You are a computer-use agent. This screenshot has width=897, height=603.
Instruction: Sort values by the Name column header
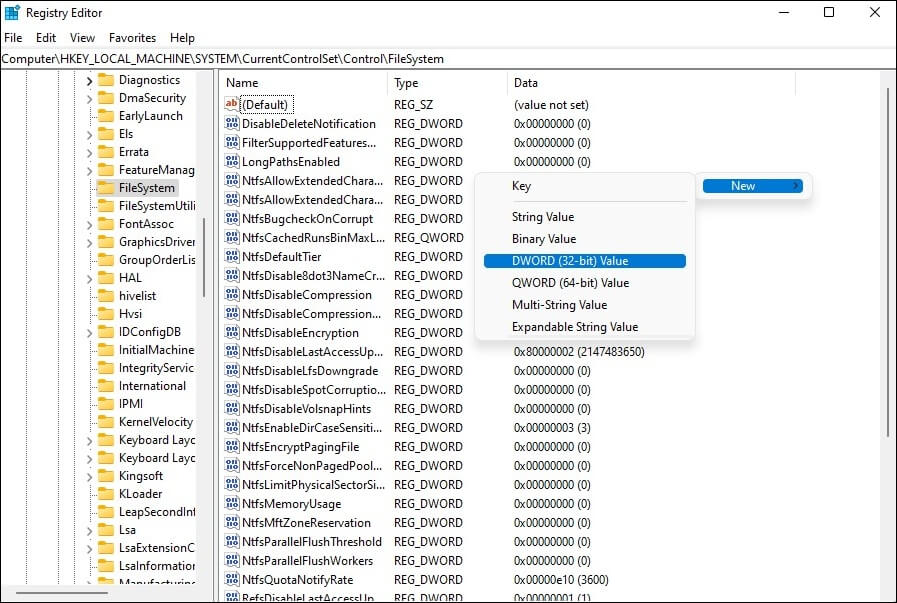pyautogui.click(x=300, y=83)
